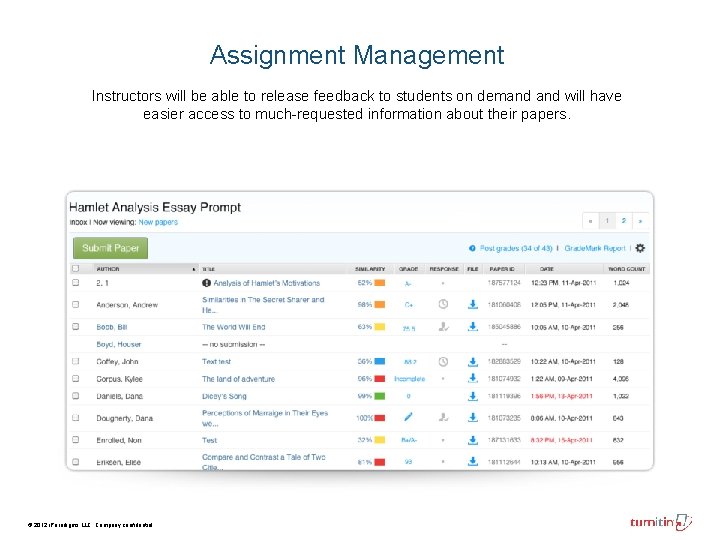
Task: Open paper titled The World Will End
Action: (233, 327)
